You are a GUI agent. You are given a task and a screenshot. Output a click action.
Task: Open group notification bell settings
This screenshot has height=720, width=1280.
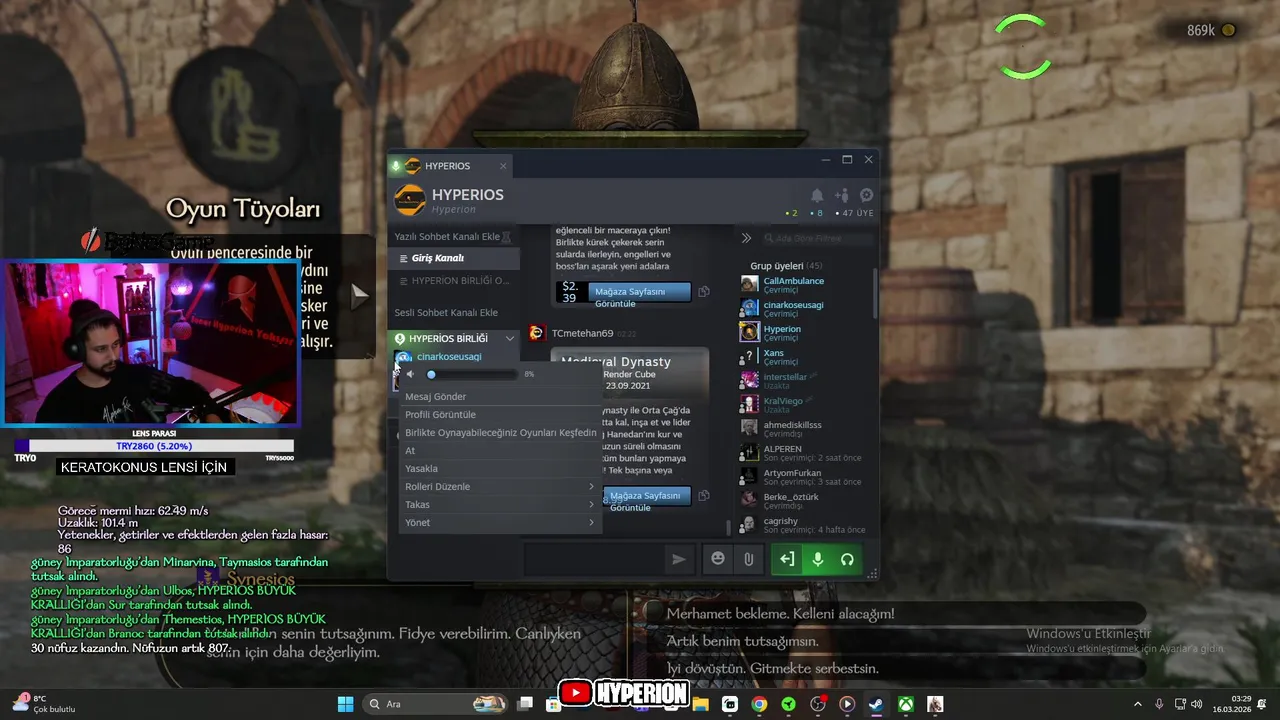817,195
